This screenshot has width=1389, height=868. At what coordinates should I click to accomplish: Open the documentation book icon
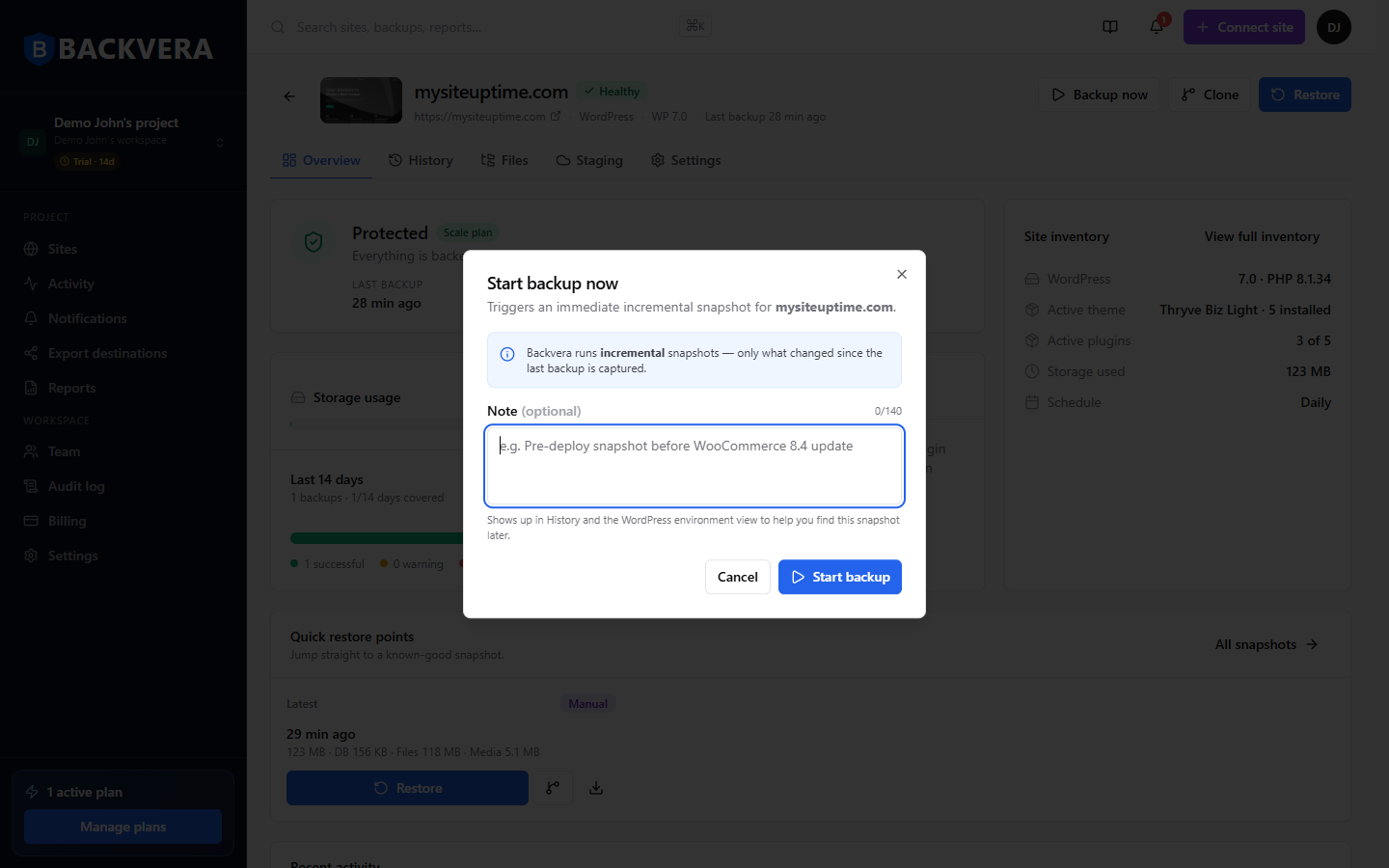(1110, 27)
